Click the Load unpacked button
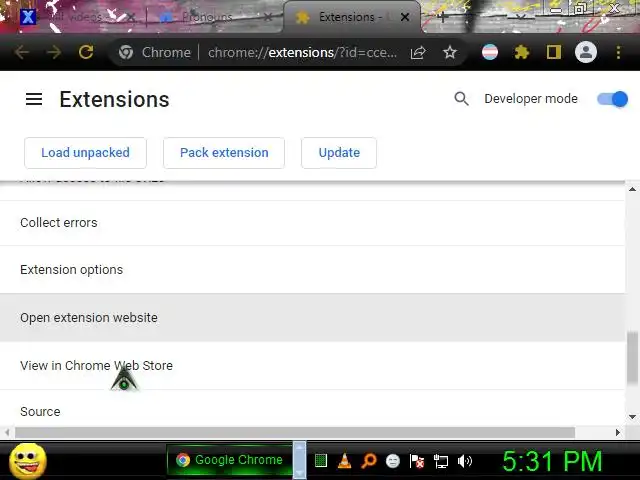 (85, 153)
